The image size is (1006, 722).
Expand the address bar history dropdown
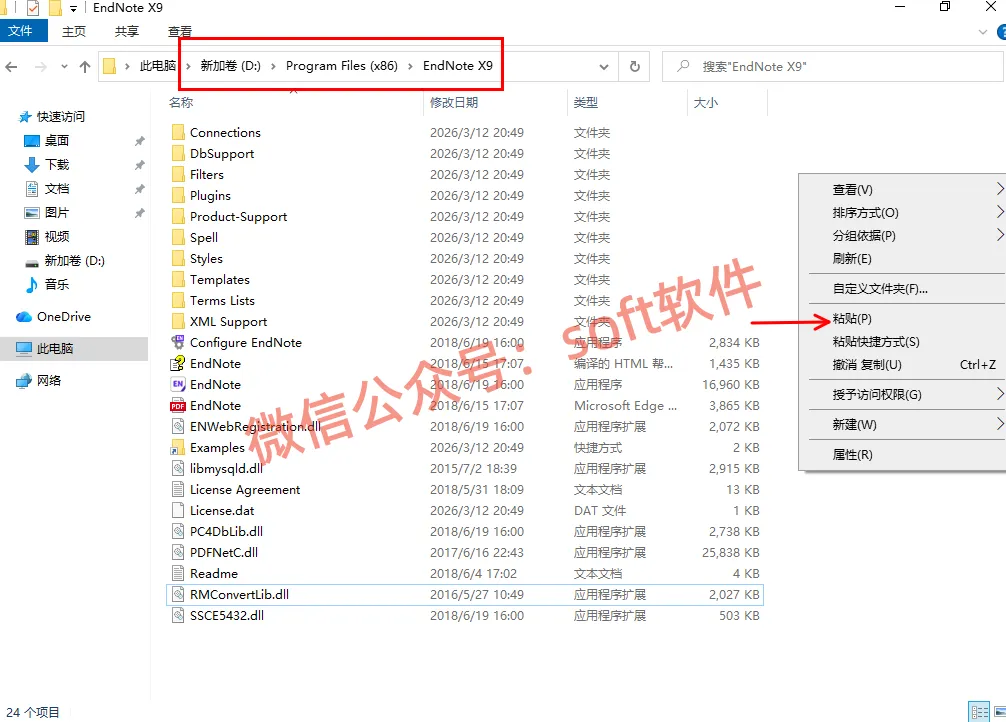(x=604, y=66)
